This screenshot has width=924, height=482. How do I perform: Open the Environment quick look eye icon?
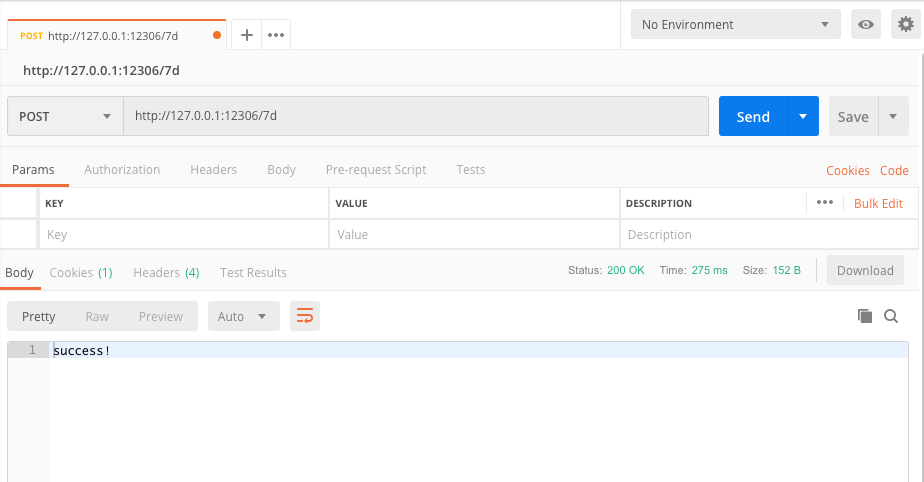(866, 24)
